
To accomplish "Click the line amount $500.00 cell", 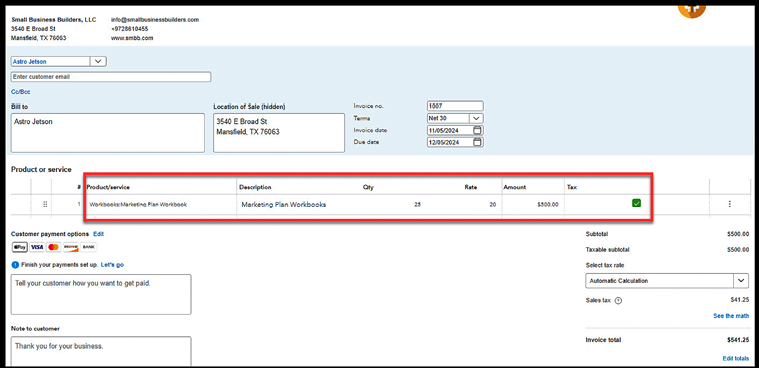I will [532, 204].
